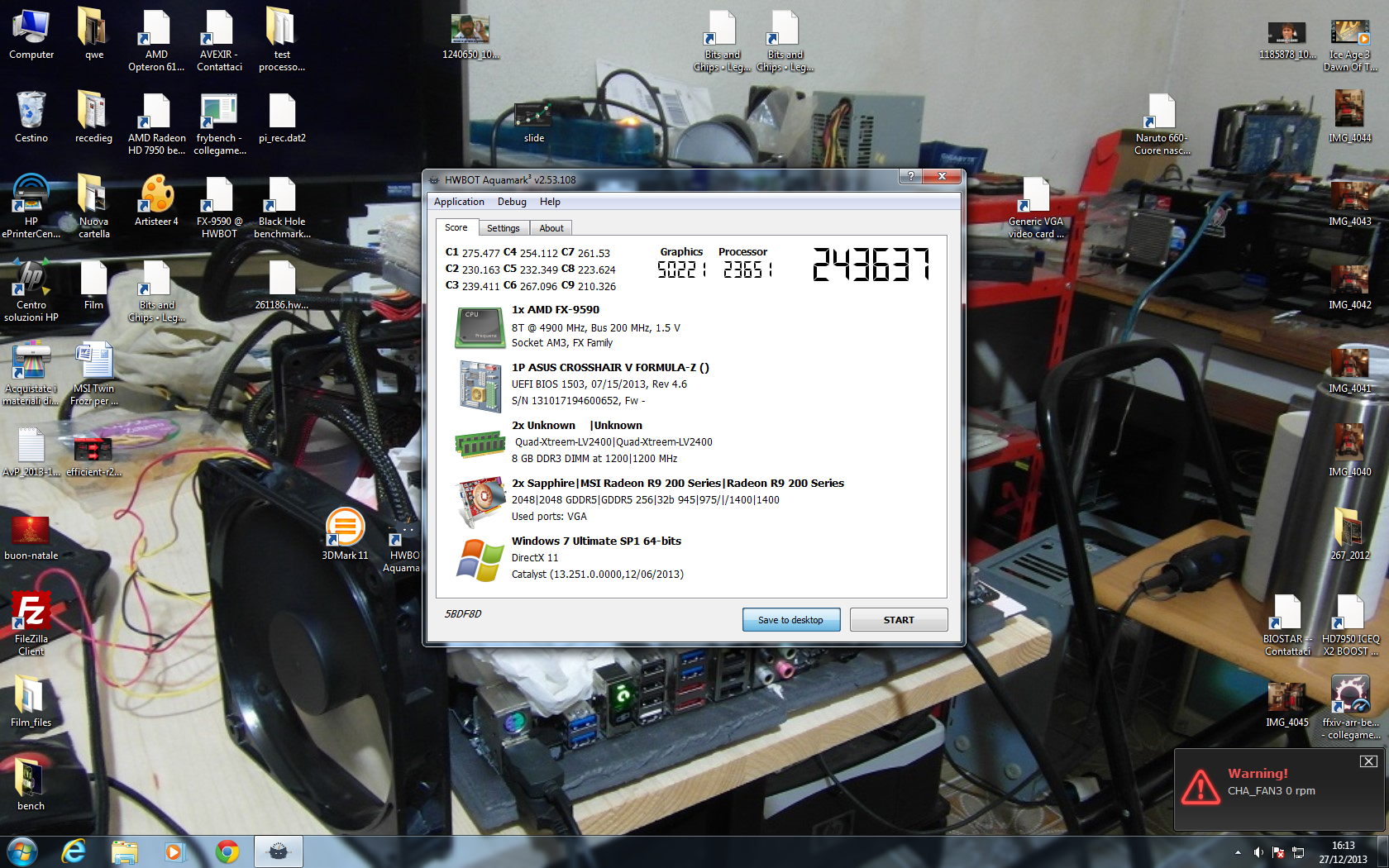Select the Film file icon
Viewport: 1389px width, 868px height.
pos(93,284)
